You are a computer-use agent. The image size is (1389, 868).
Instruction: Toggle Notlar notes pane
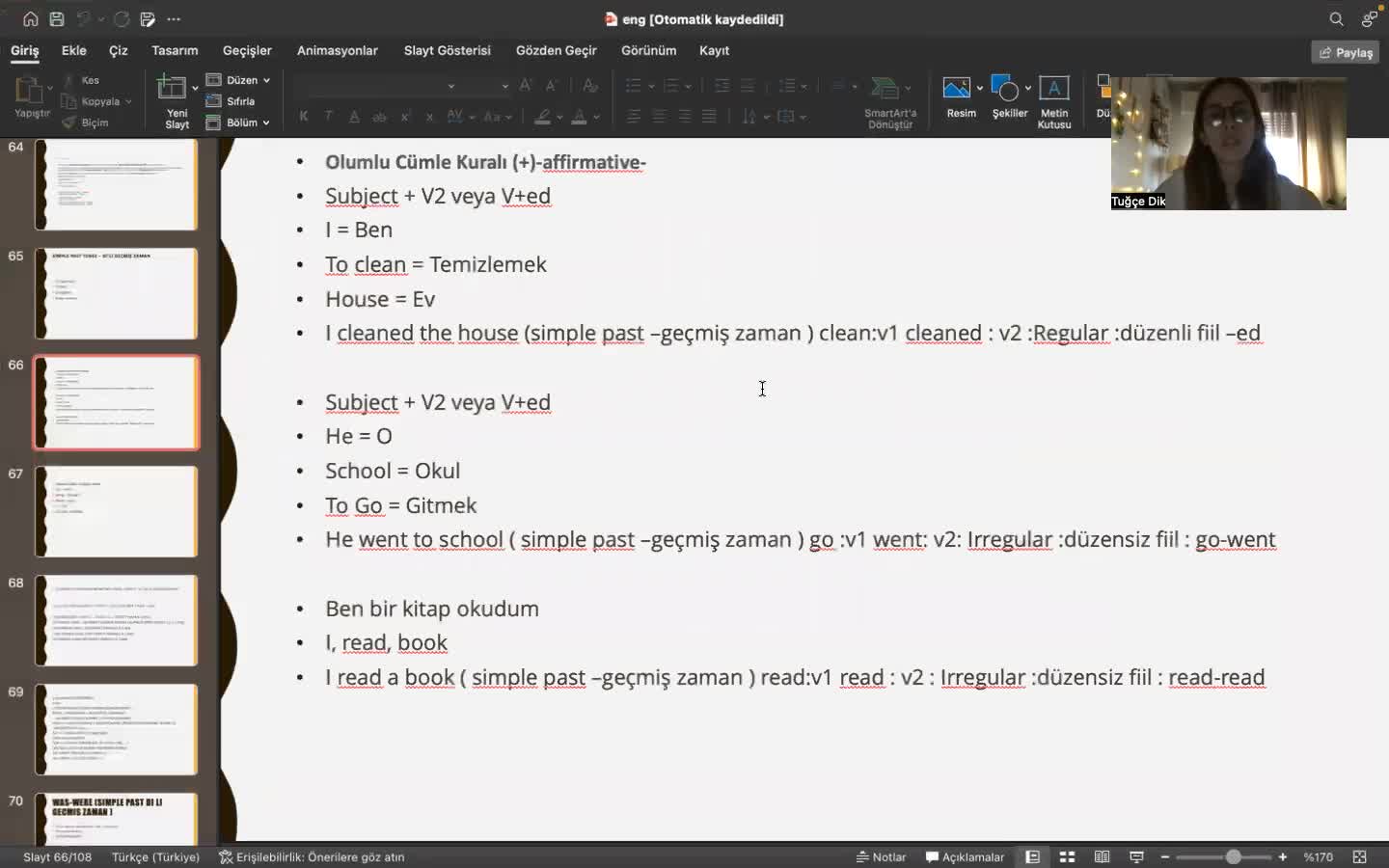(881, 856)
